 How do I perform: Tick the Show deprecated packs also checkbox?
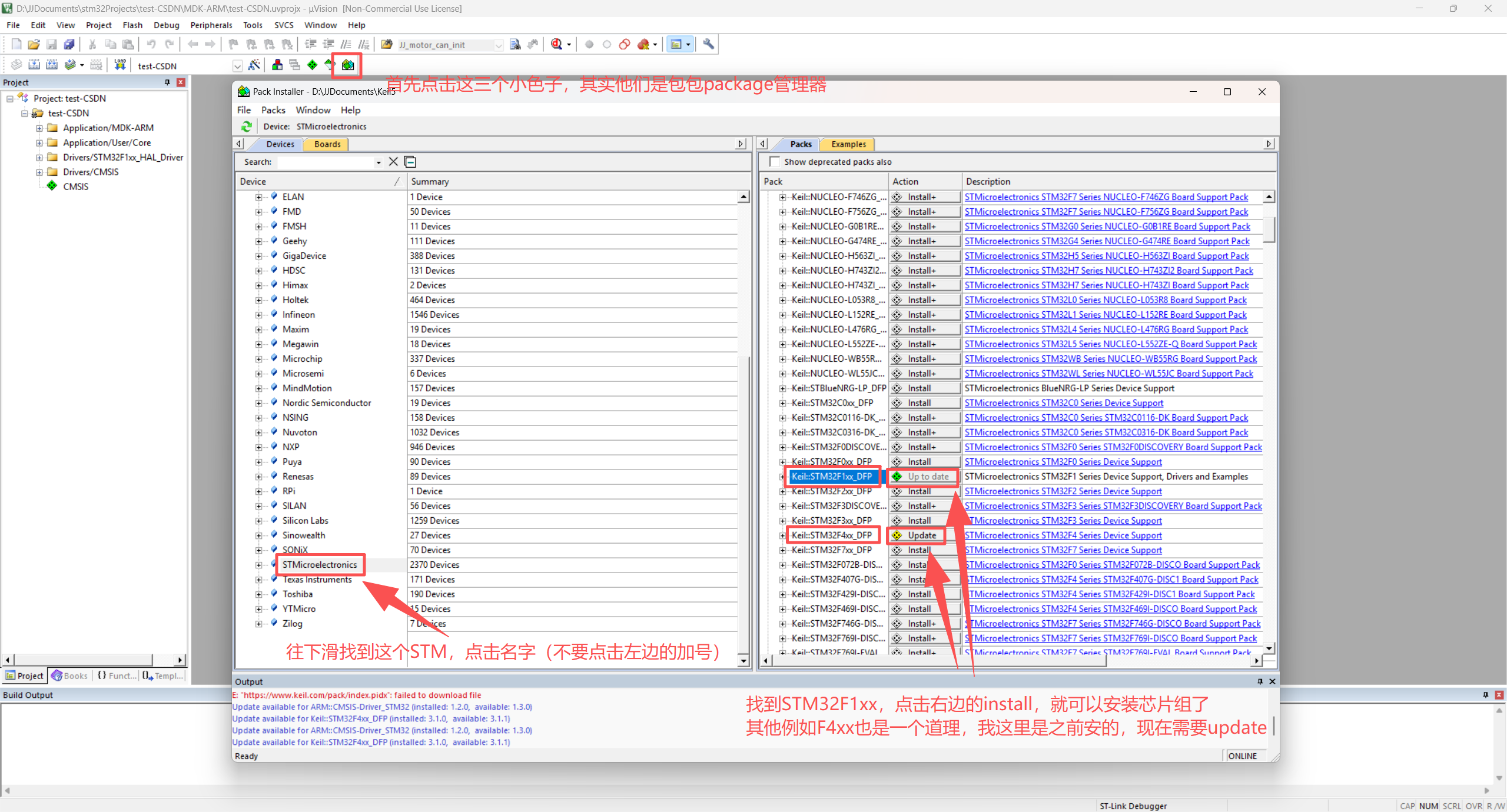click(x=775, y=162)
